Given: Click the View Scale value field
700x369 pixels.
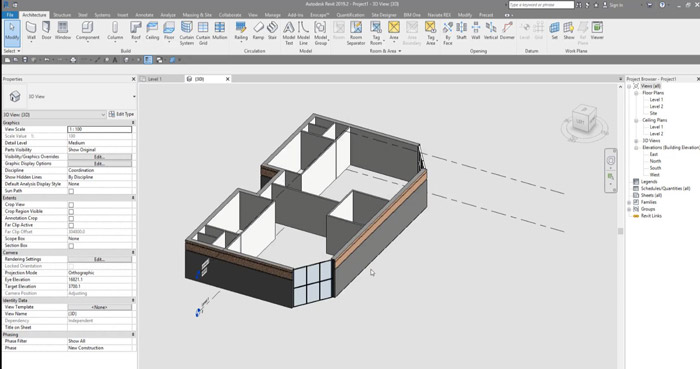Looking at the screenshot, I should click(100, 129).
